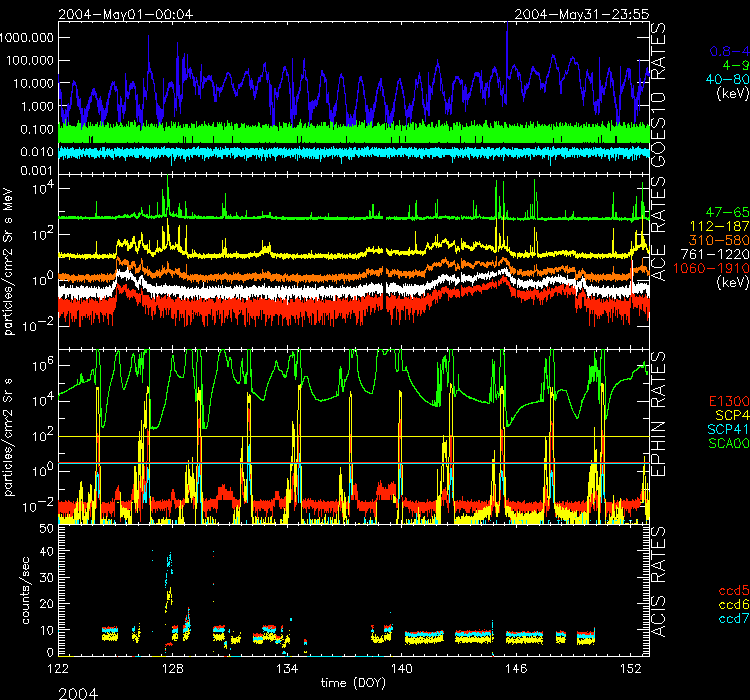This screenshot has width=750, height=700.
Task: Click the start date 2004-May01-00:04 label
Action: pyautogui.click(x=124, y=14)
